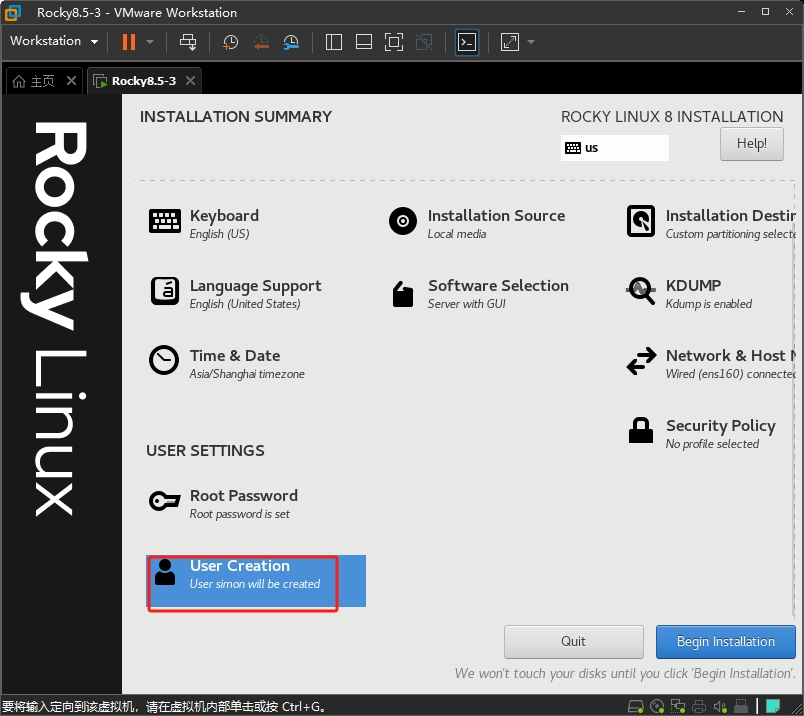Open Root Password key icon

click(x=164, y=501)
